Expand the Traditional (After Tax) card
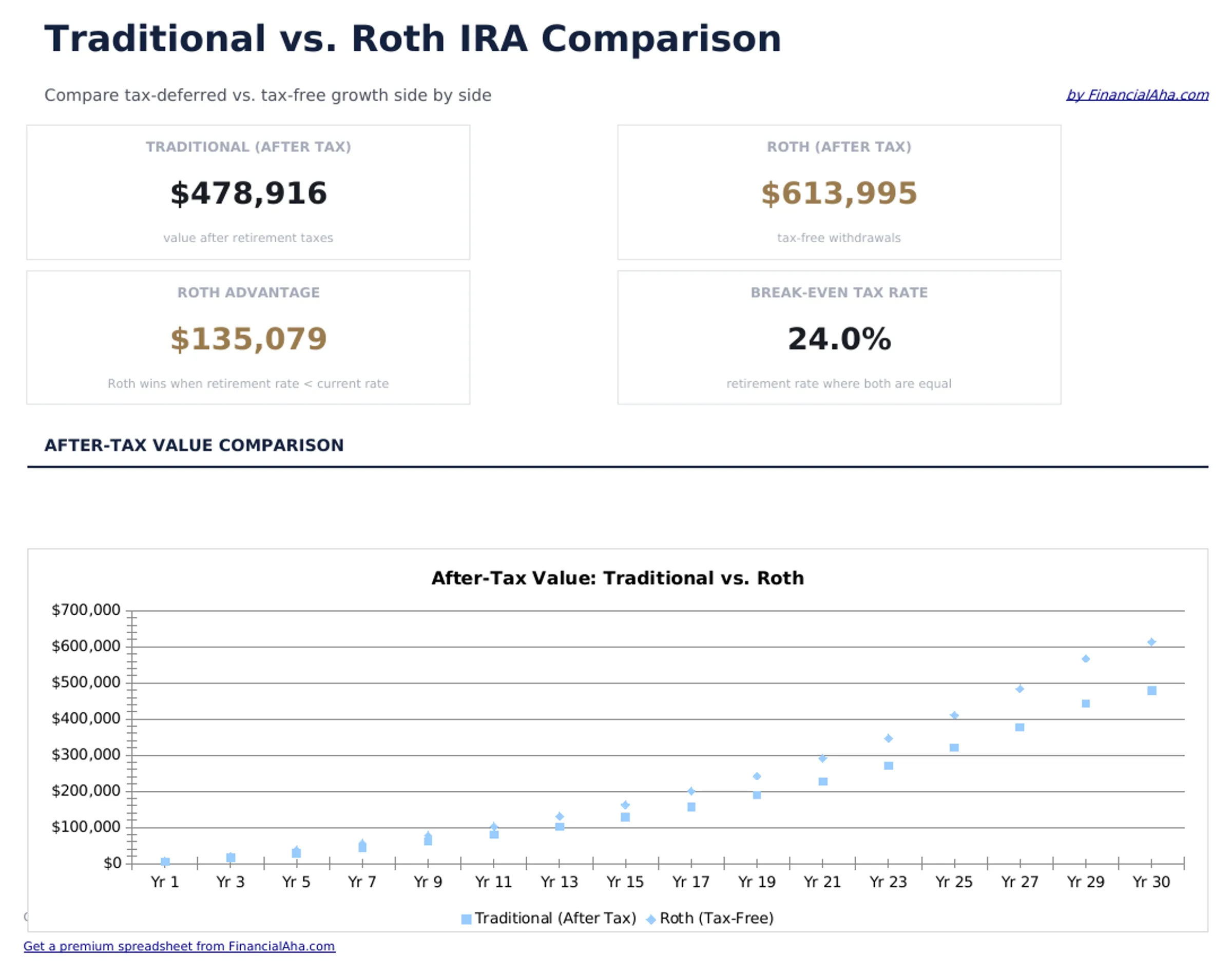The image size is (1232, 976). 248,192
